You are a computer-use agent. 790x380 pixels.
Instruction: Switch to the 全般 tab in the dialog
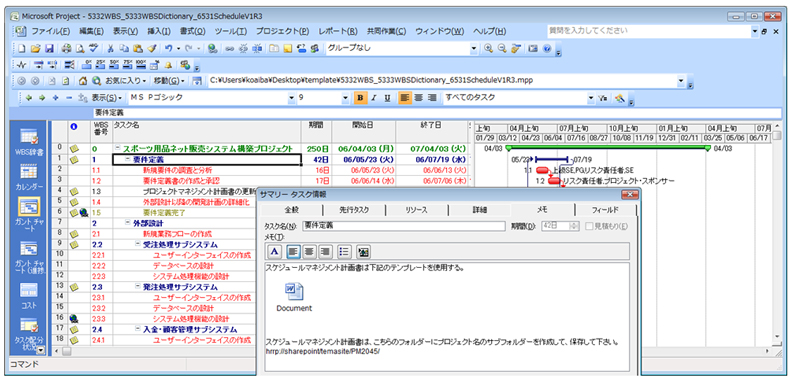coord(292,210)
